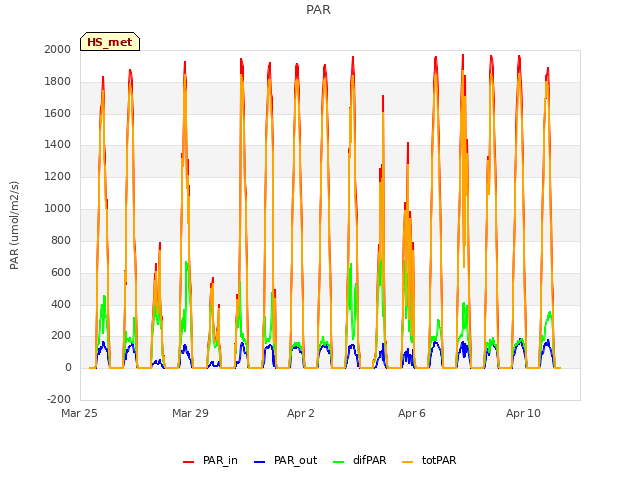640x480 pixels.
Task: Click the Apr 10 x-axis tick label
Action: click(523, 413)
